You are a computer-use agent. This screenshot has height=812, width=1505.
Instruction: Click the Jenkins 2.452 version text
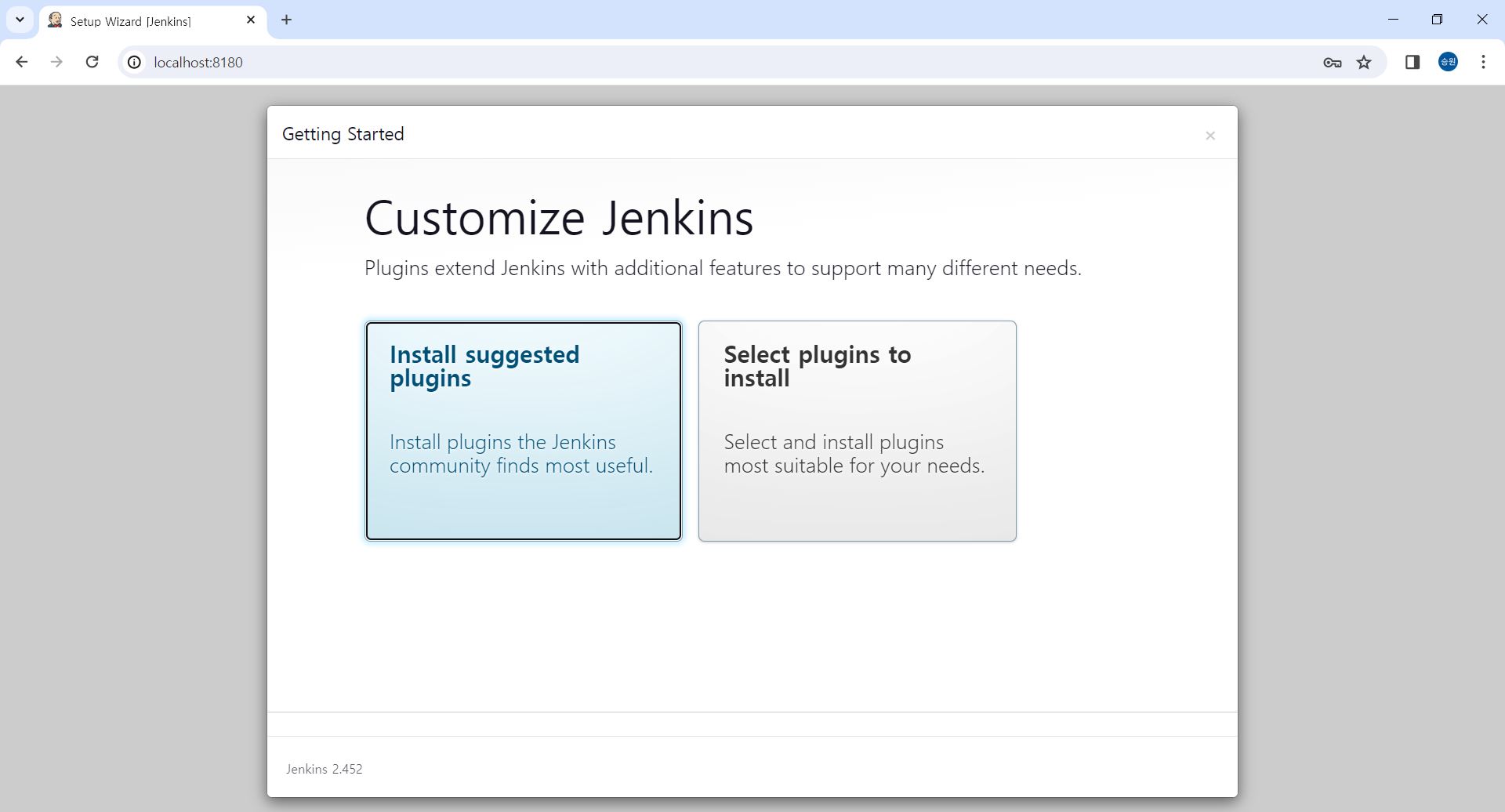324,769
